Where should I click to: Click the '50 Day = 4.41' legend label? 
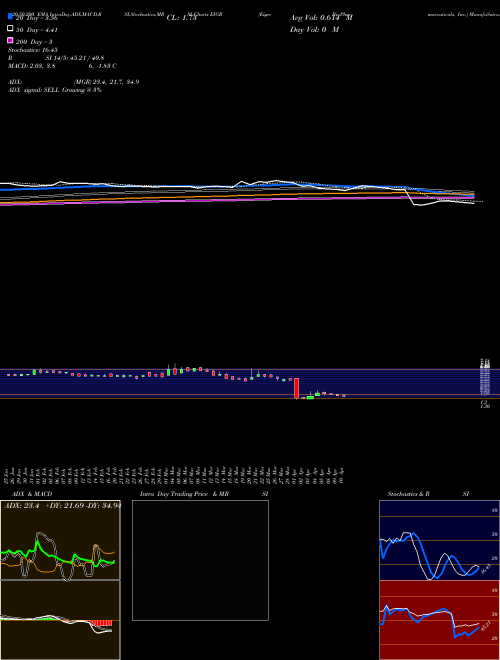[37, 29]
